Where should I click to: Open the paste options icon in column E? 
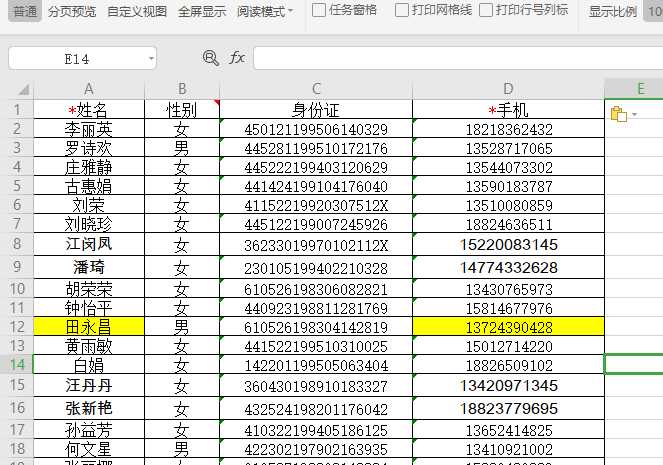point(619,114)
